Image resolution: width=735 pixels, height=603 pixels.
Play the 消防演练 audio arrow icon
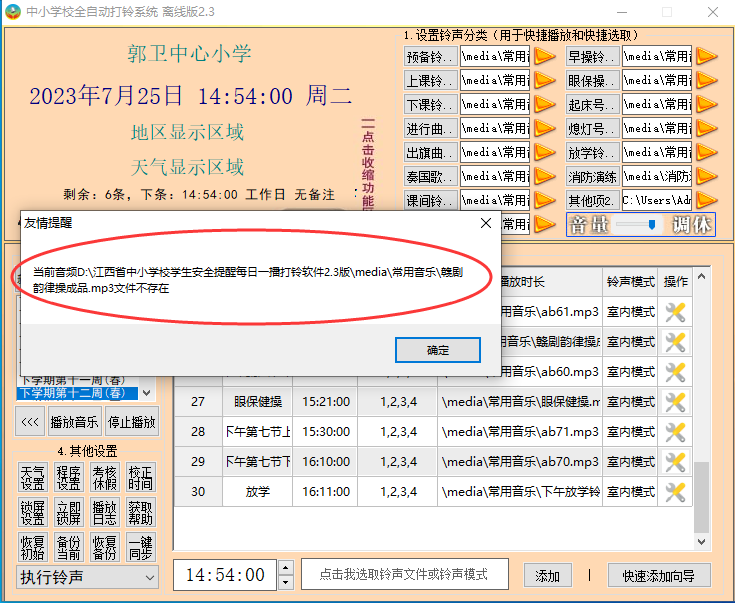coord(707,176)
